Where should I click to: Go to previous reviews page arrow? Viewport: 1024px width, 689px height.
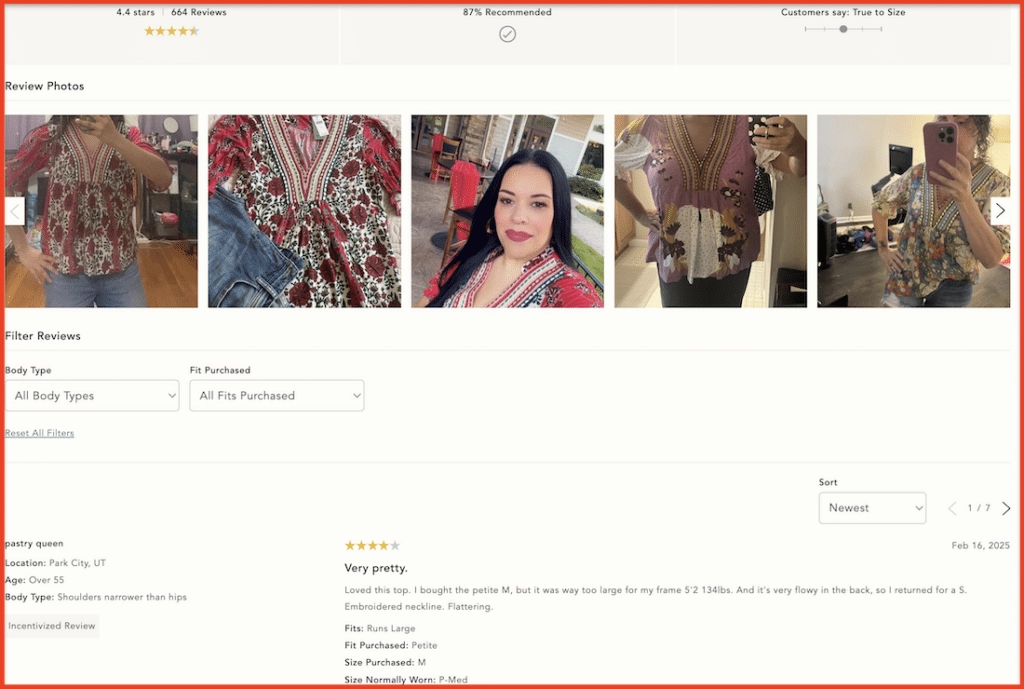pos(952,508)
